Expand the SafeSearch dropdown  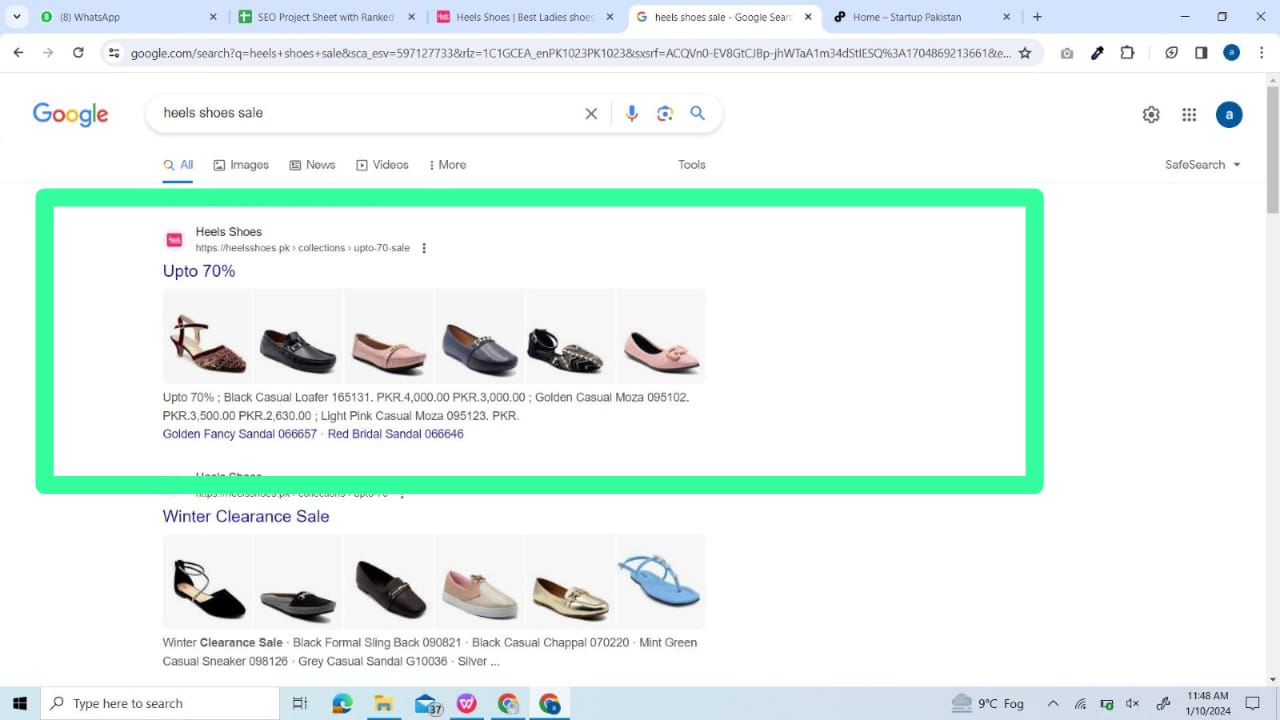tap(1203, 165)
